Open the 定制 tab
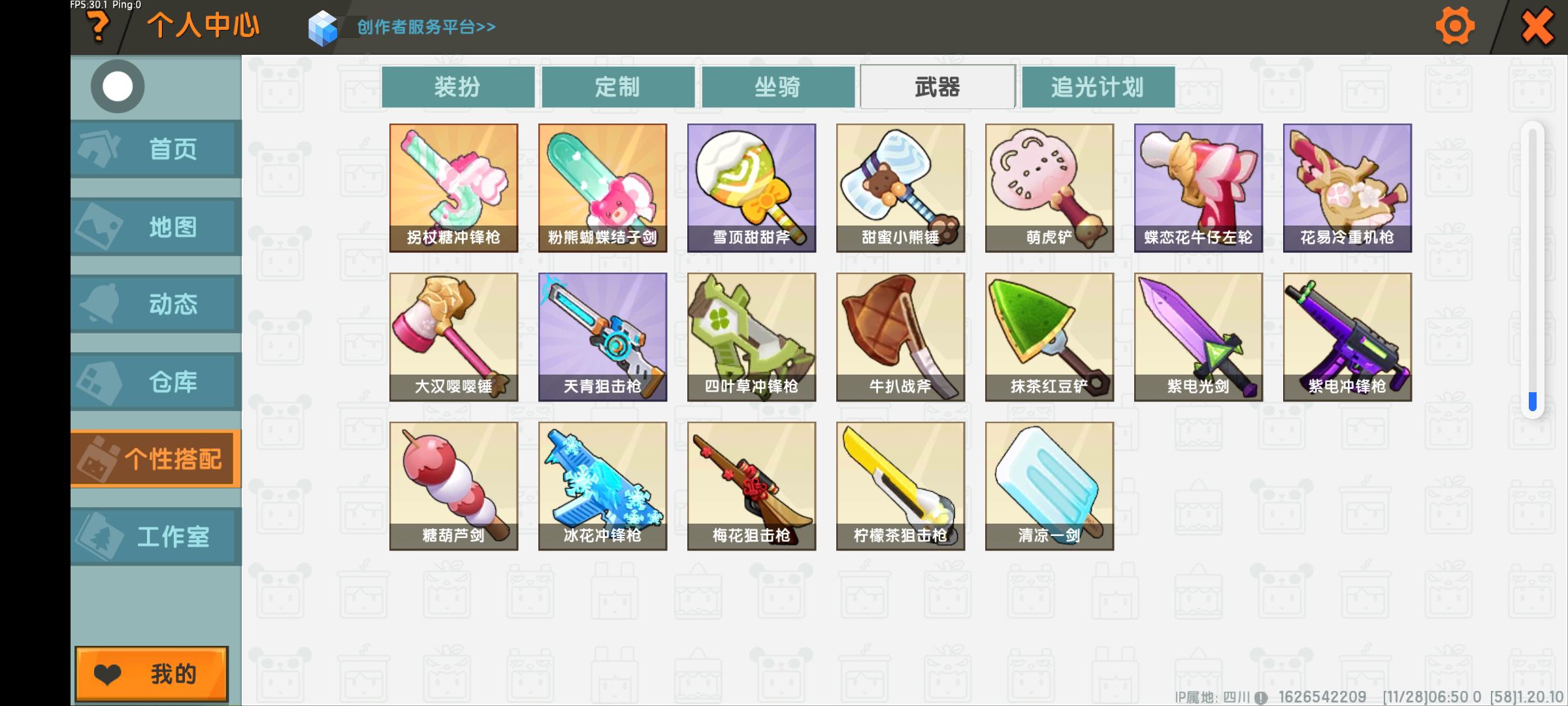Image resolution: width=1568 pixels, height=706 pixels. pyautogui.click(x=618, y=86)
